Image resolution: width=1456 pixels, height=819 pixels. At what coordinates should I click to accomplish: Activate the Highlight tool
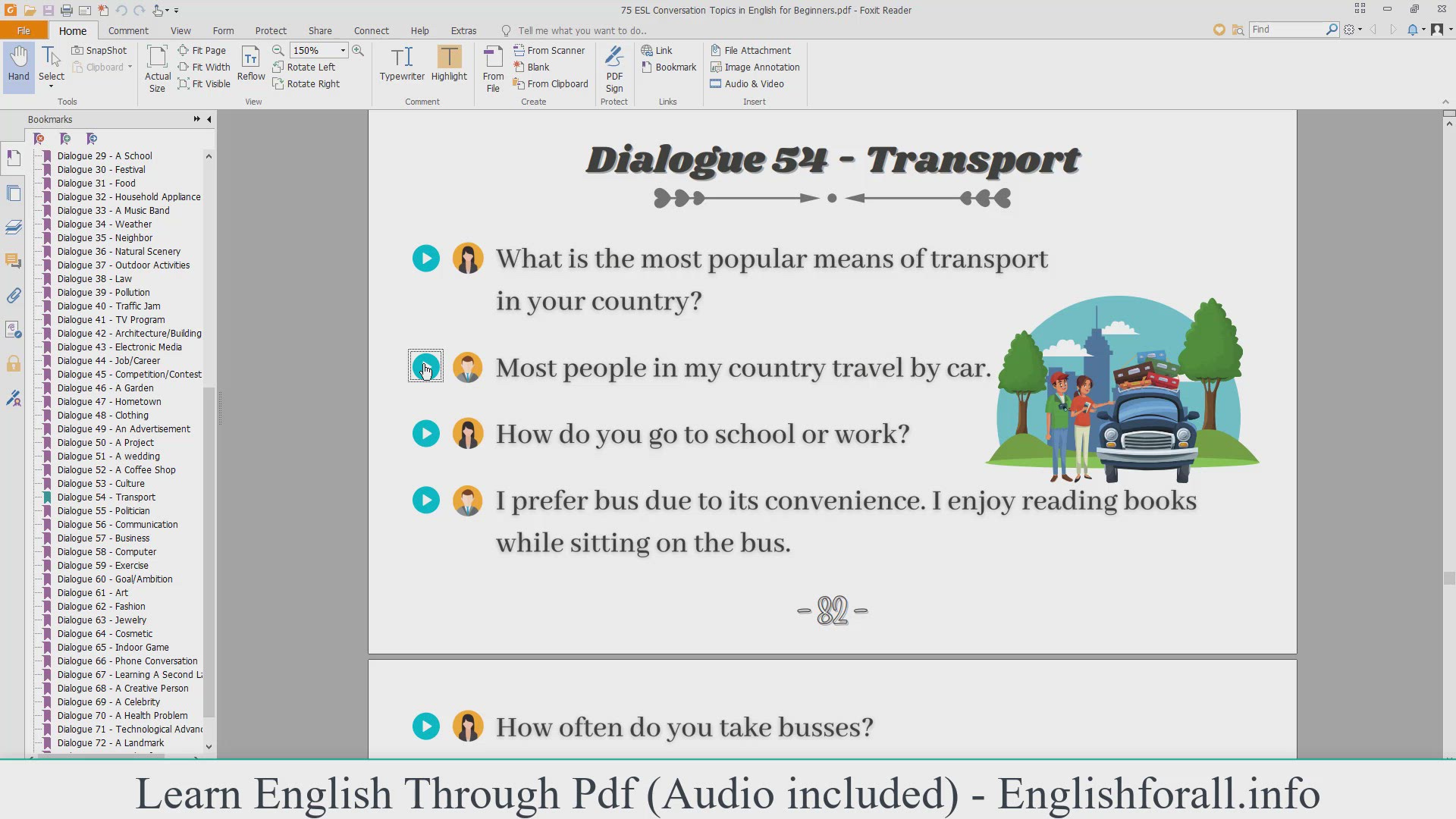449,63
